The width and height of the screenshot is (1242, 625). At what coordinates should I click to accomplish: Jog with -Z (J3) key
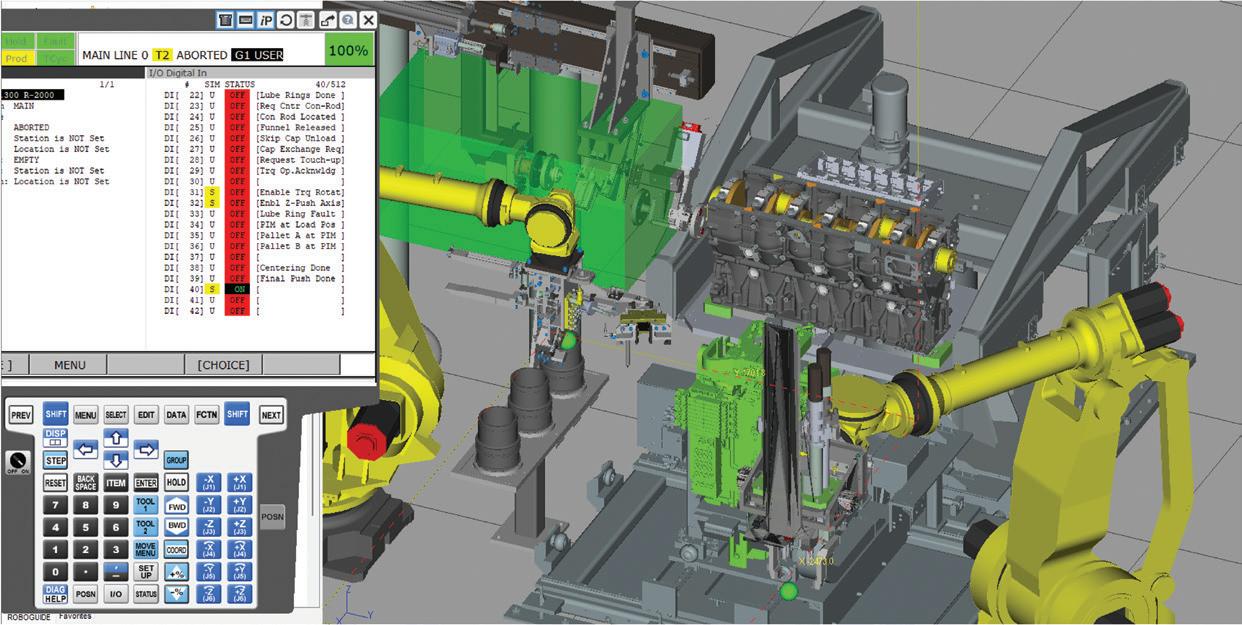209,527
